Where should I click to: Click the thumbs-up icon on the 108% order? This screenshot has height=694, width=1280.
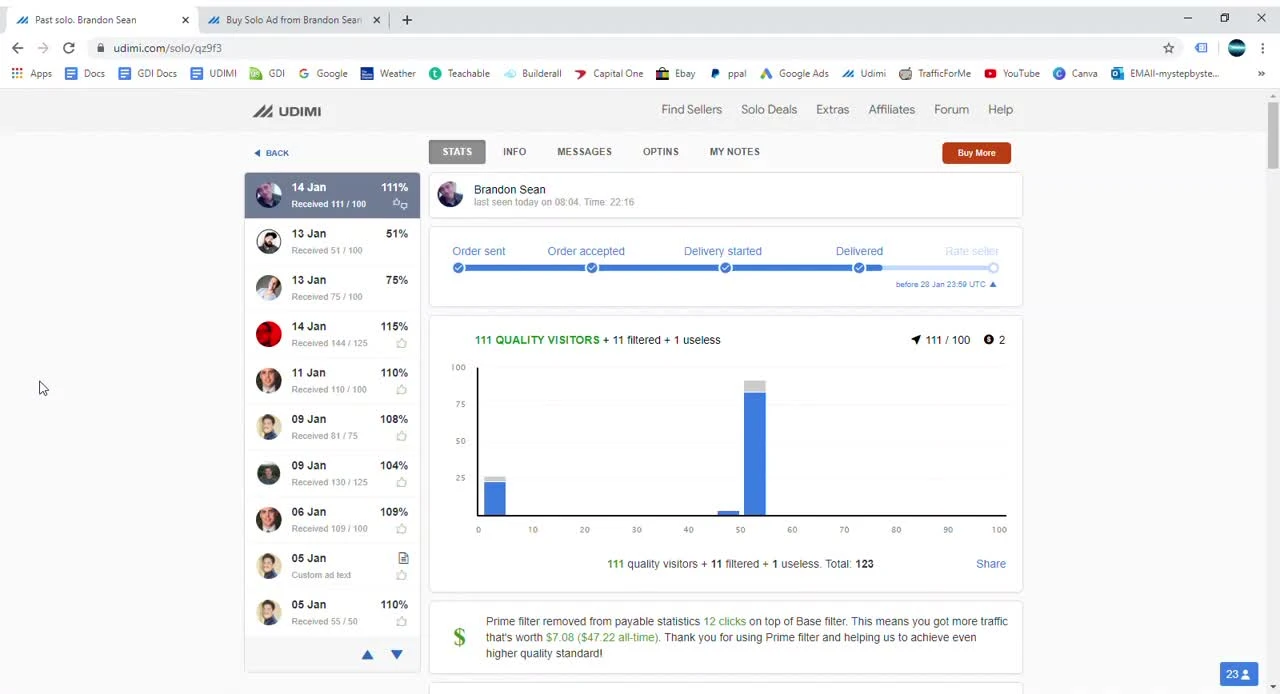point(402,436)
